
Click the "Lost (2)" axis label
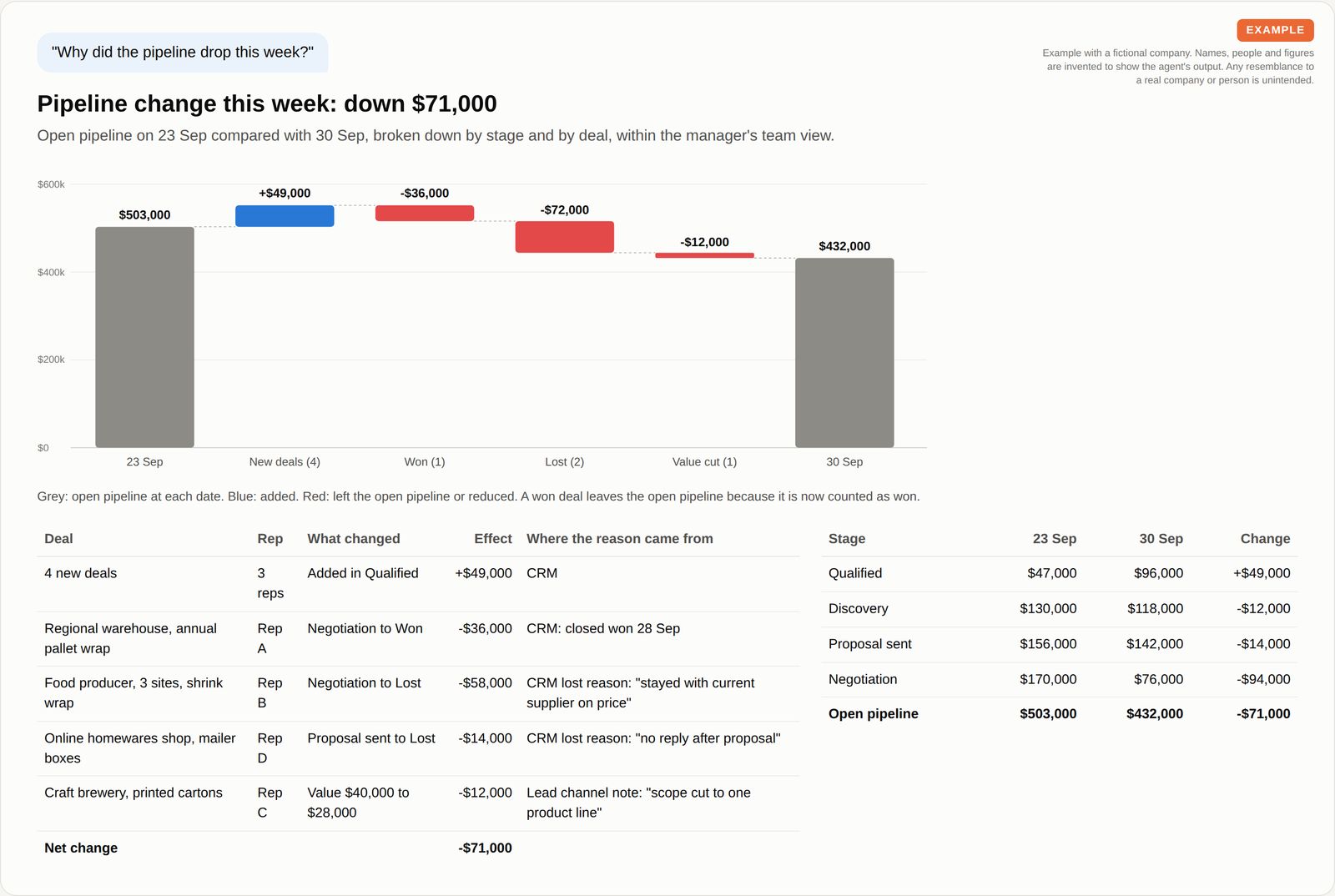click(x=565, y=462)
